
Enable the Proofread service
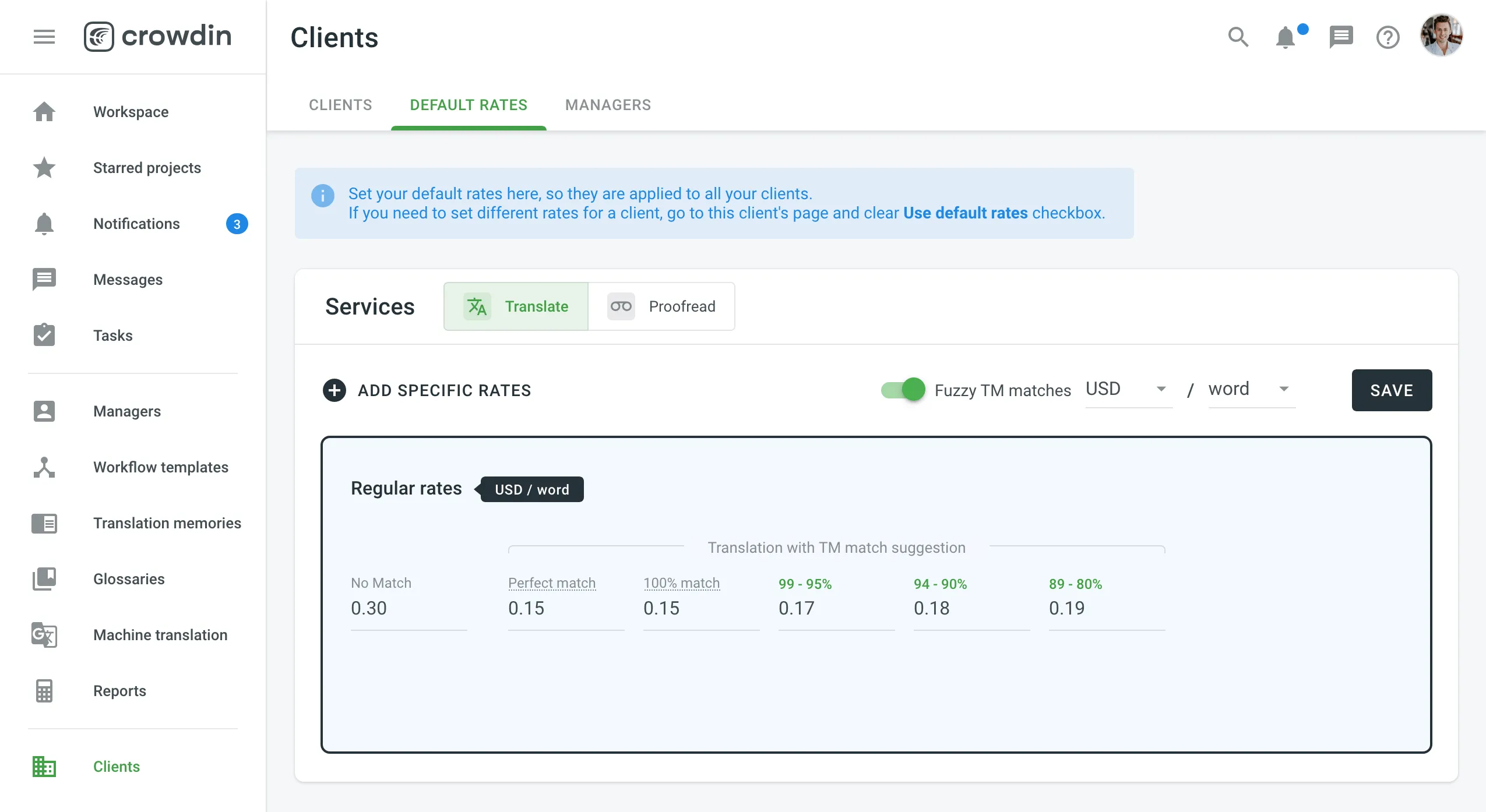coord(662,306)
